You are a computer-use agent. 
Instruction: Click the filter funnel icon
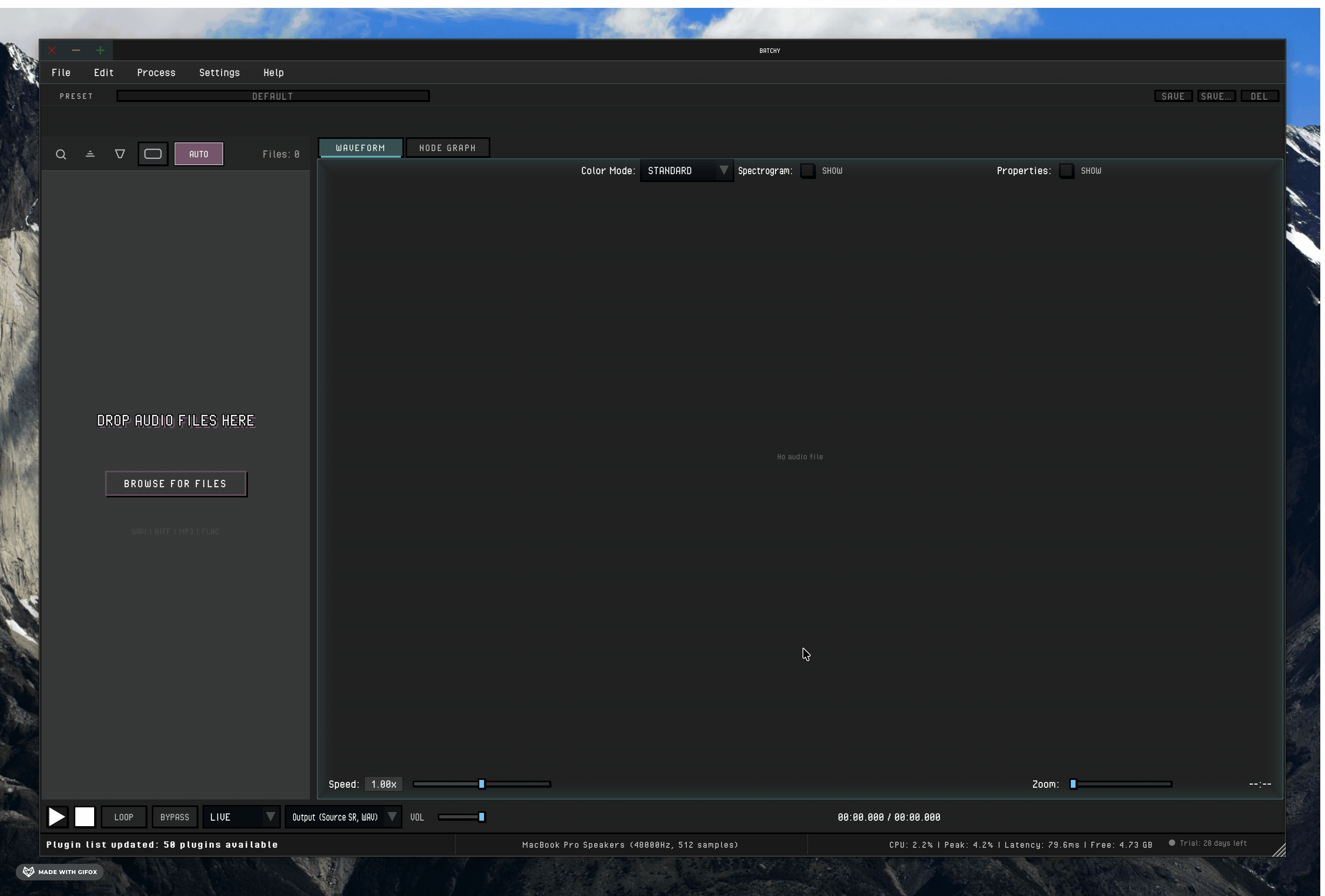(120, 154)
